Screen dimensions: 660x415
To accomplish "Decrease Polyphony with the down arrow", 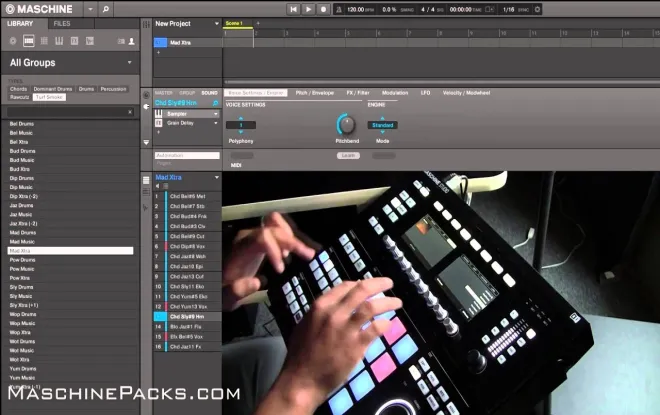I will pos(241,132).
